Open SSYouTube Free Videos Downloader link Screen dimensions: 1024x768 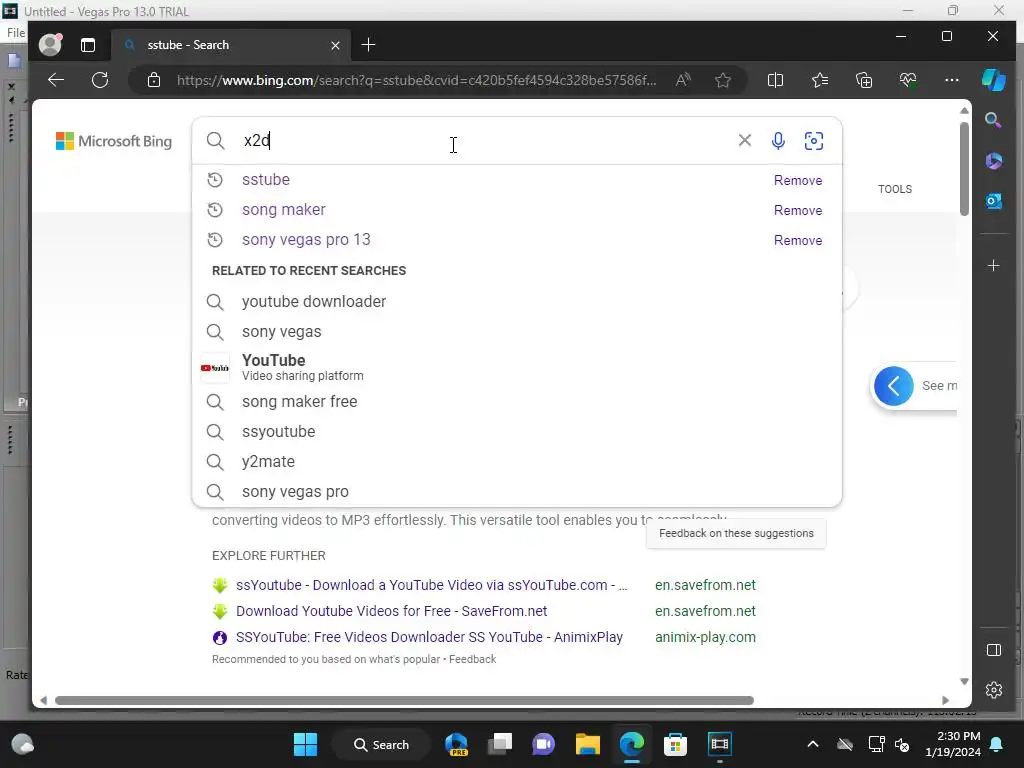(x=429, y=637)
